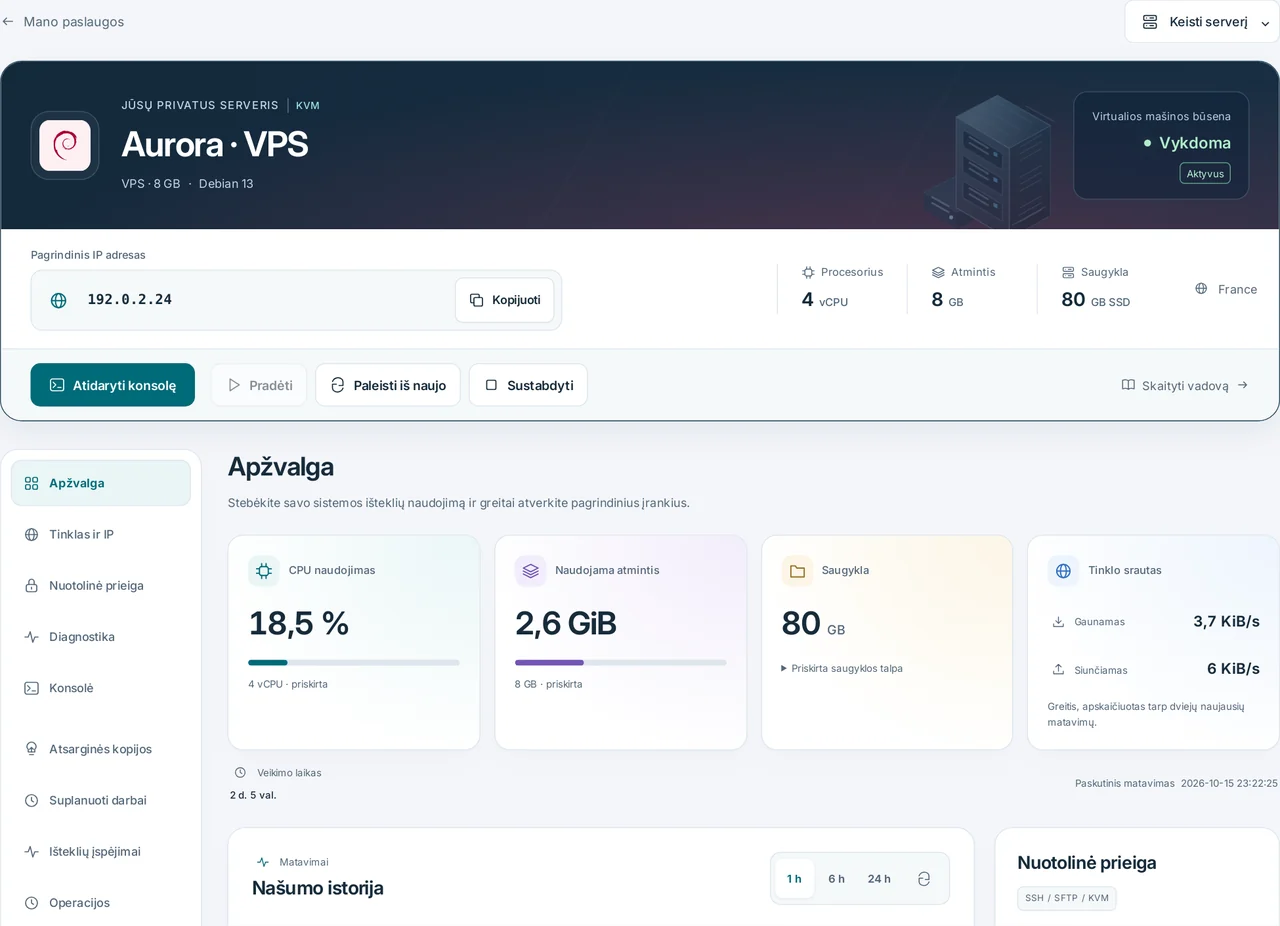Viewport: 1280px width, 926px height.
Task: Click the CPU naudojimas chip icon
Action: point(264,571)
